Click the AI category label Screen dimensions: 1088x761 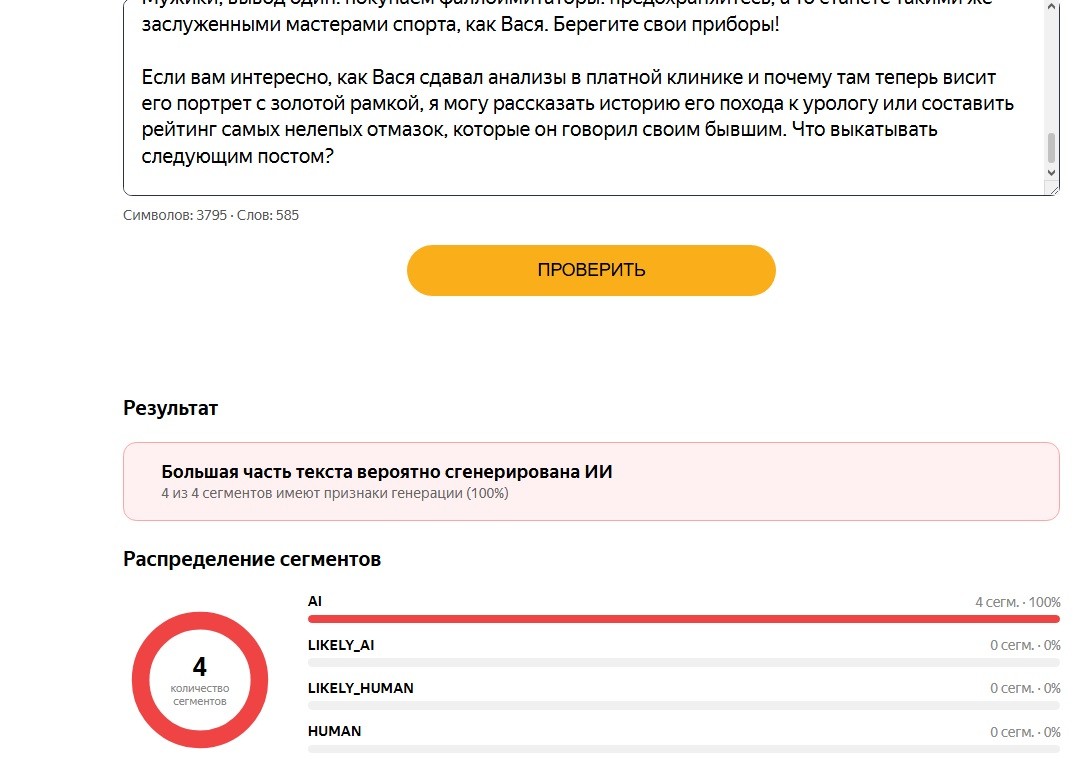(315, 601)
